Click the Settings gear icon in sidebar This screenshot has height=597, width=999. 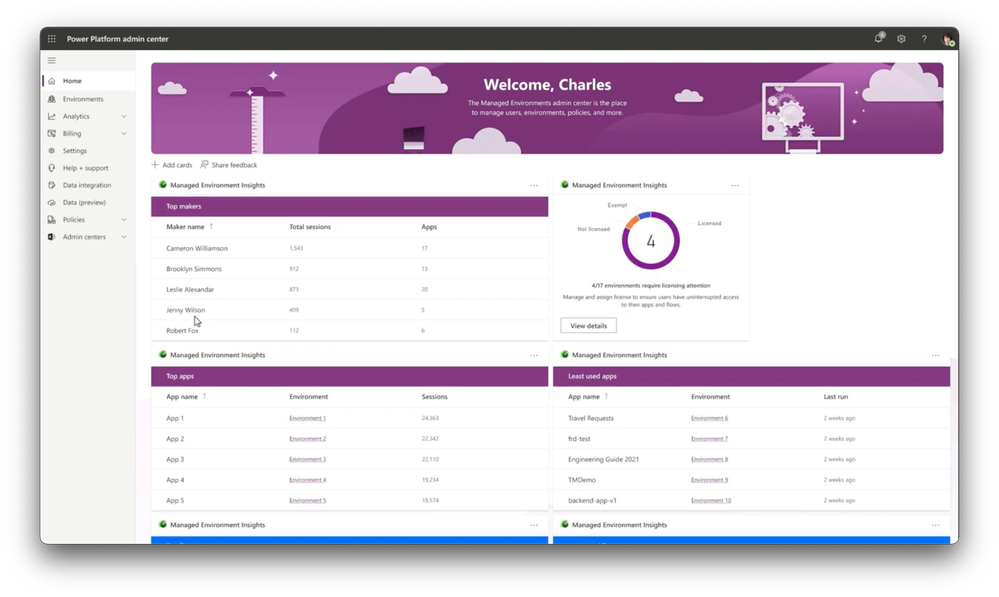coord(52,150)
